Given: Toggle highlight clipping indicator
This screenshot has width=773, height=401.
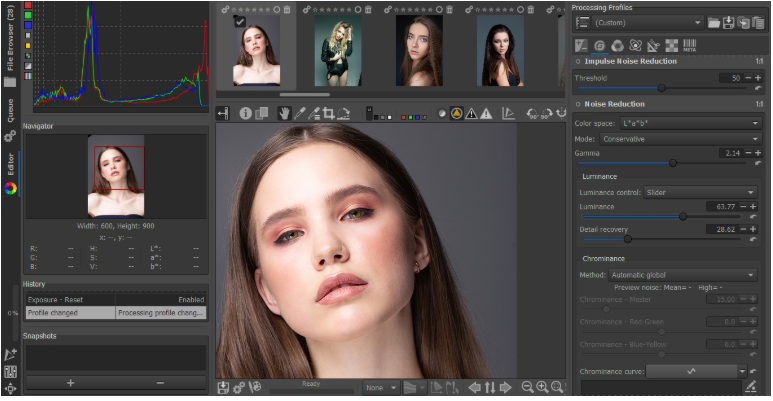Looking at the screenshot, I should coord(486,113).
